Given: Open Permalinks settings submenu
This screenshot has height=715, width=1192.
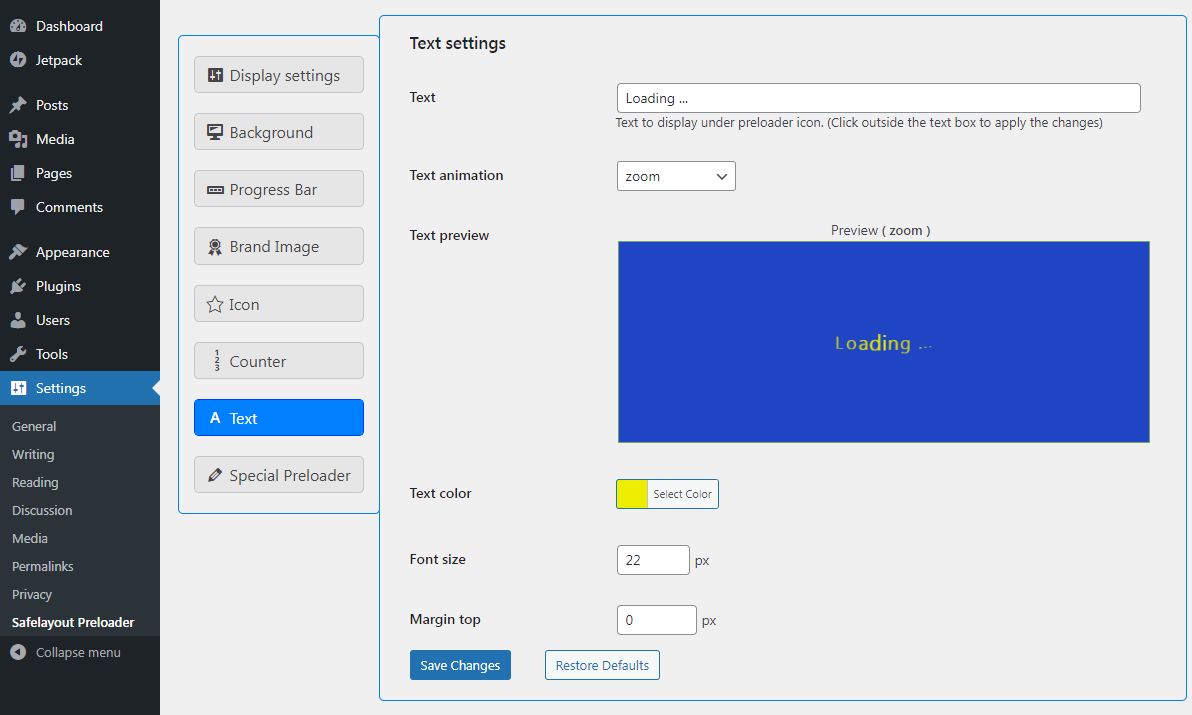Looking at the screenshot, I should [x=43, y=566].
